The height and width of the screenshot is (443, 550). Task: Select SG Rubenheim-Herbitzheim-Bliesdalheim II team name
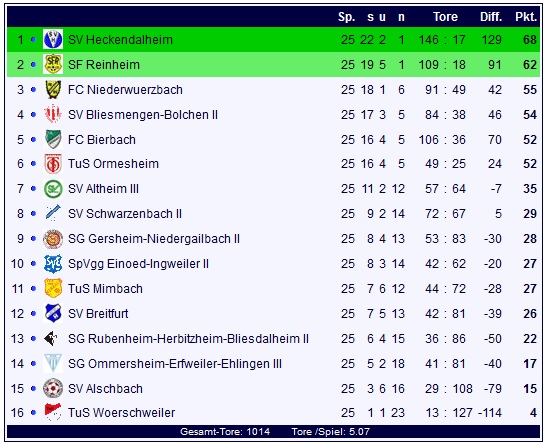(x=188, y=339)
